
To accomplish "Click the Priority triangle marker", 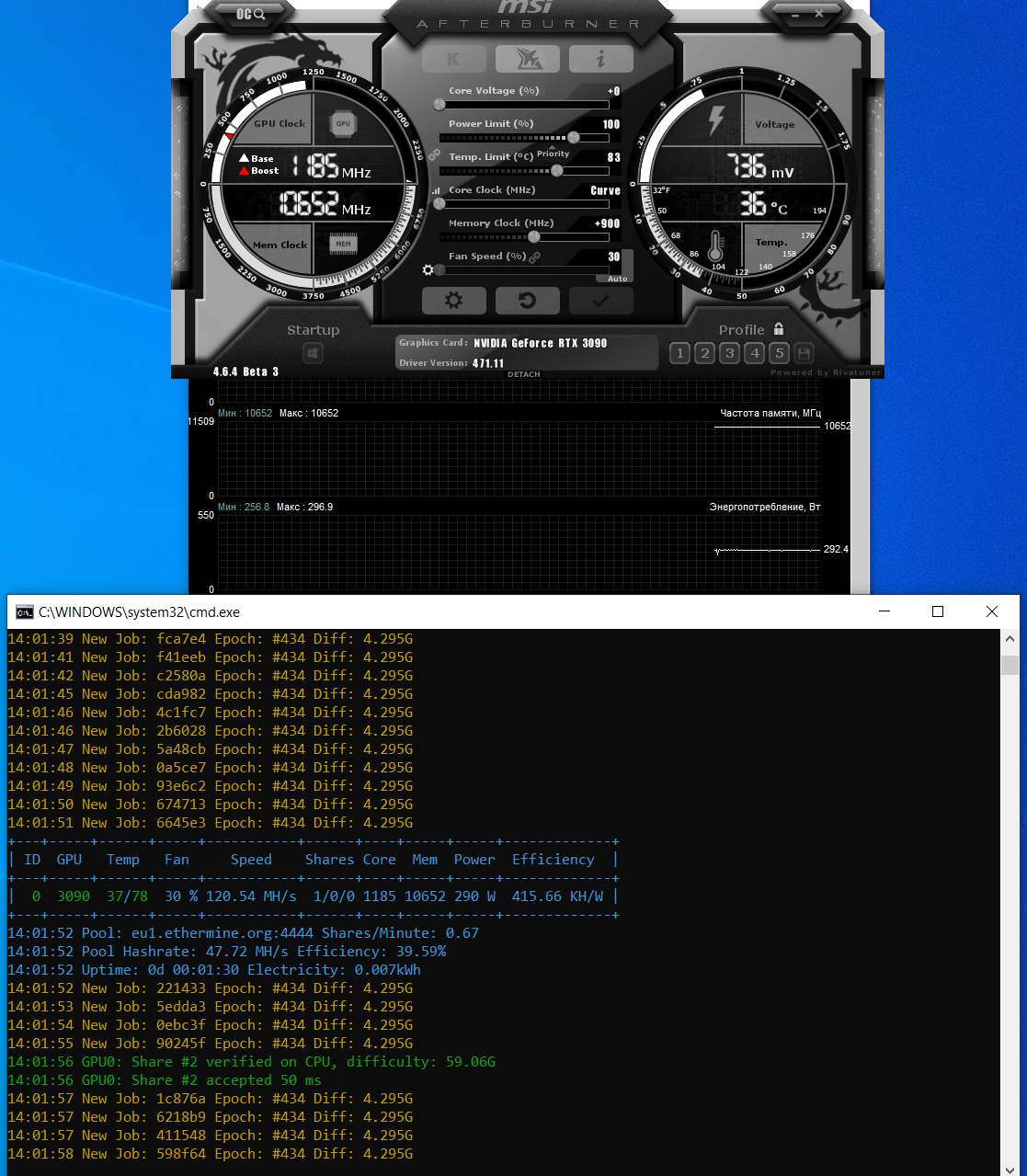I will coord(553,147).
